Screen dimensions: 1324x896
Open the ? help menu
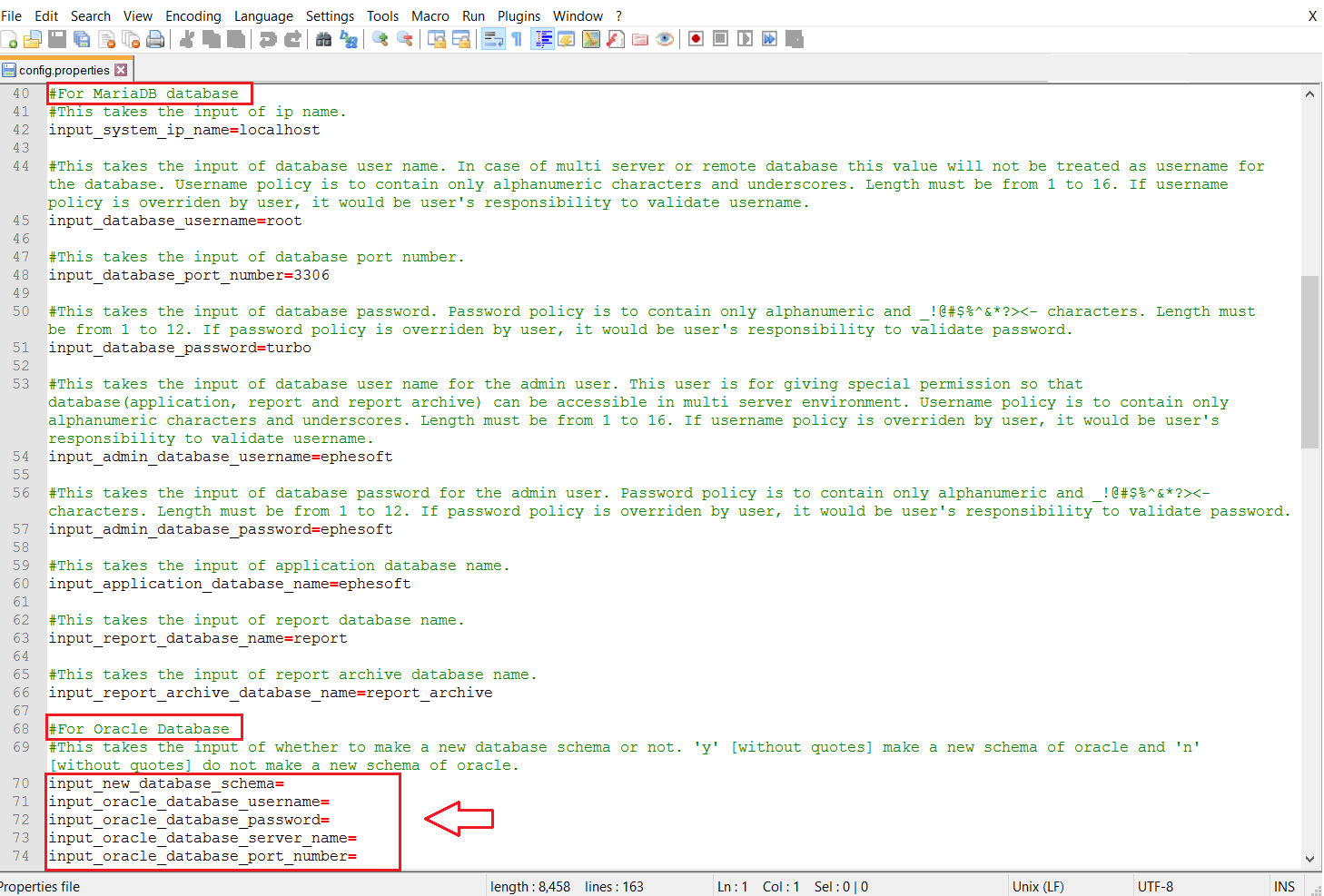(x=619, y=16)
